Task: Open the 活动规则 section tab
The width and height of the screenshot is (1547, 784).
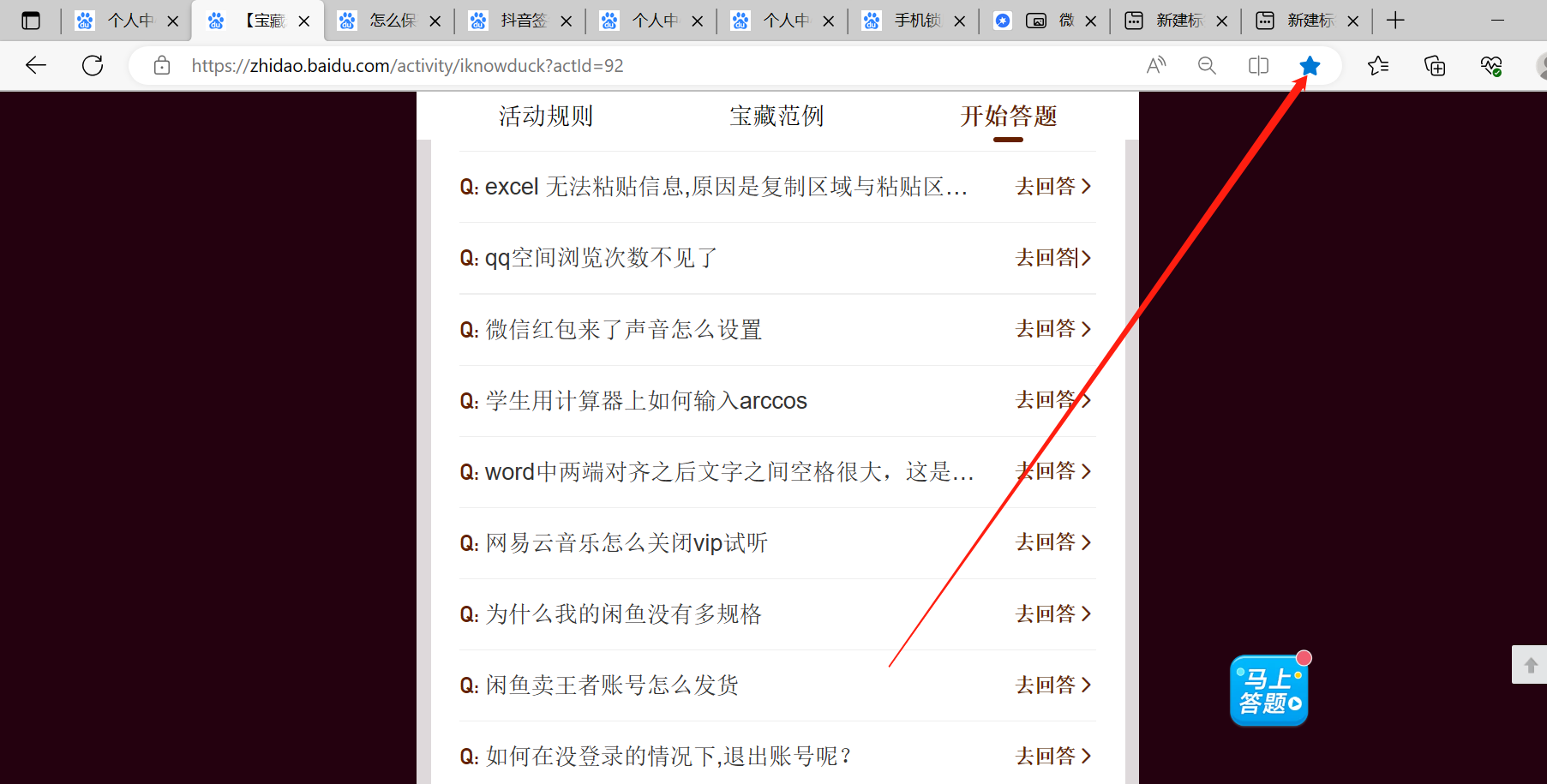Action: click(546, 116)
